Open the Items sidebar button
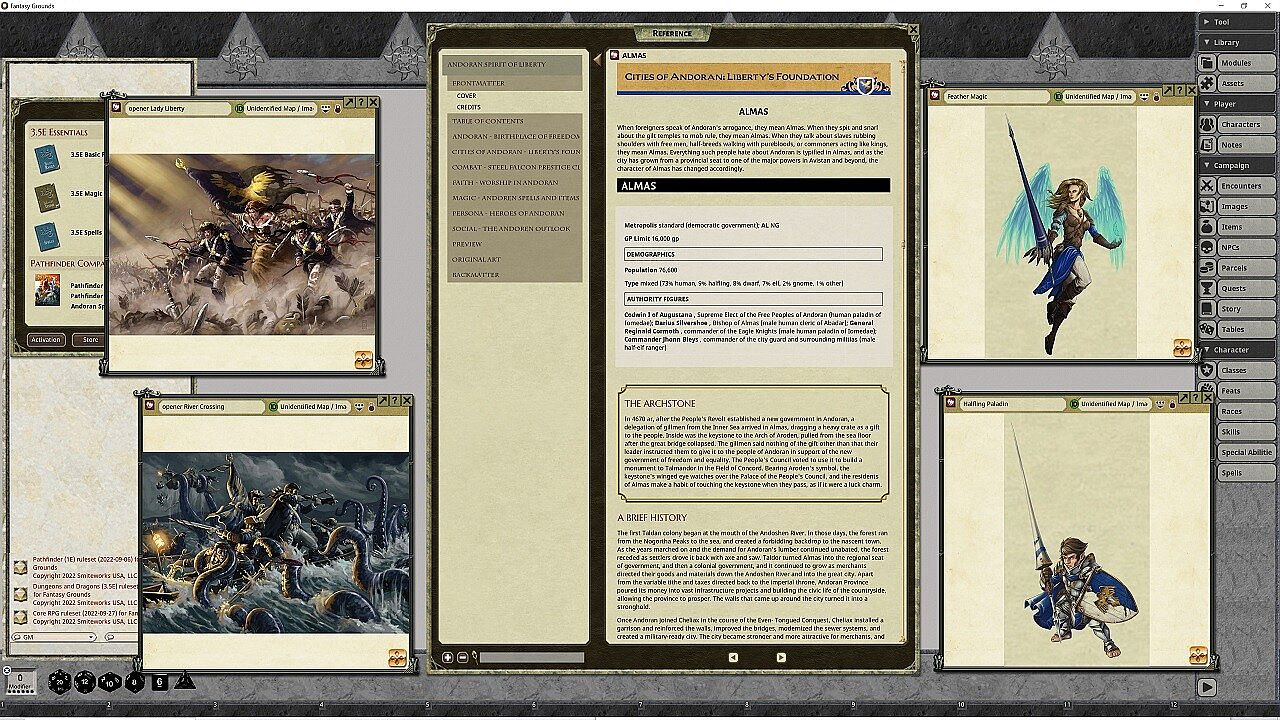The height and width of the screenshot is (720, 1280). click(1236, 227)
